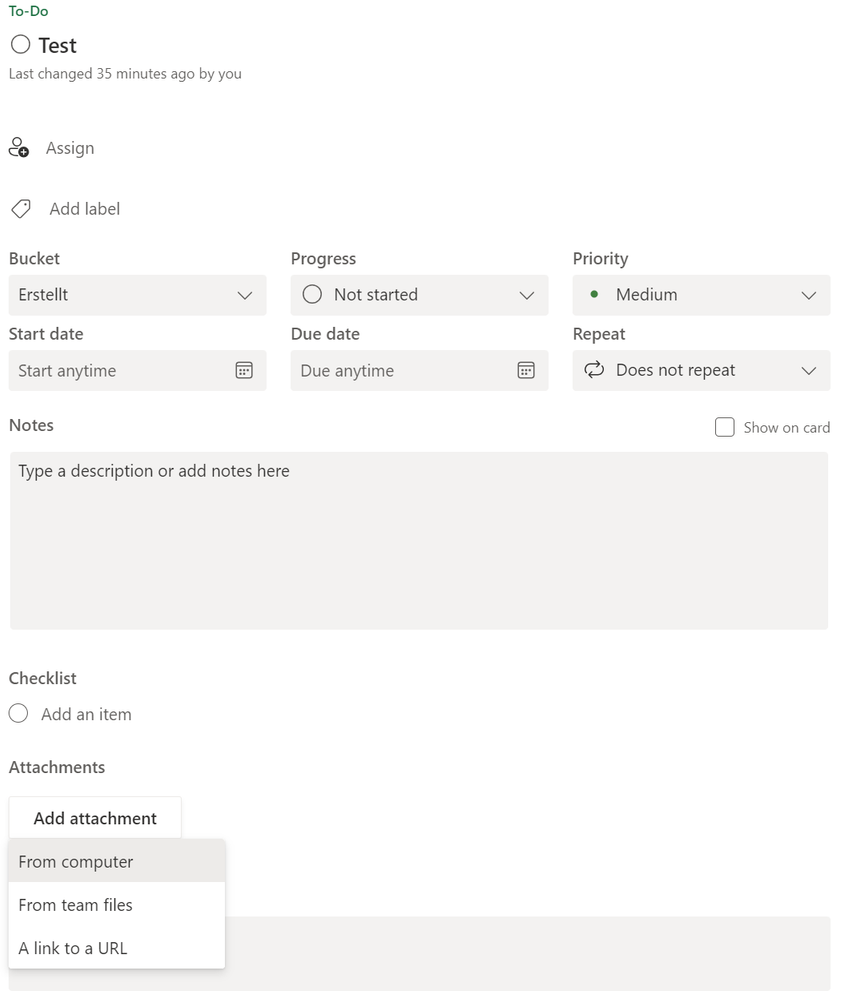Expand the Repeat chevron arrow

809,371
